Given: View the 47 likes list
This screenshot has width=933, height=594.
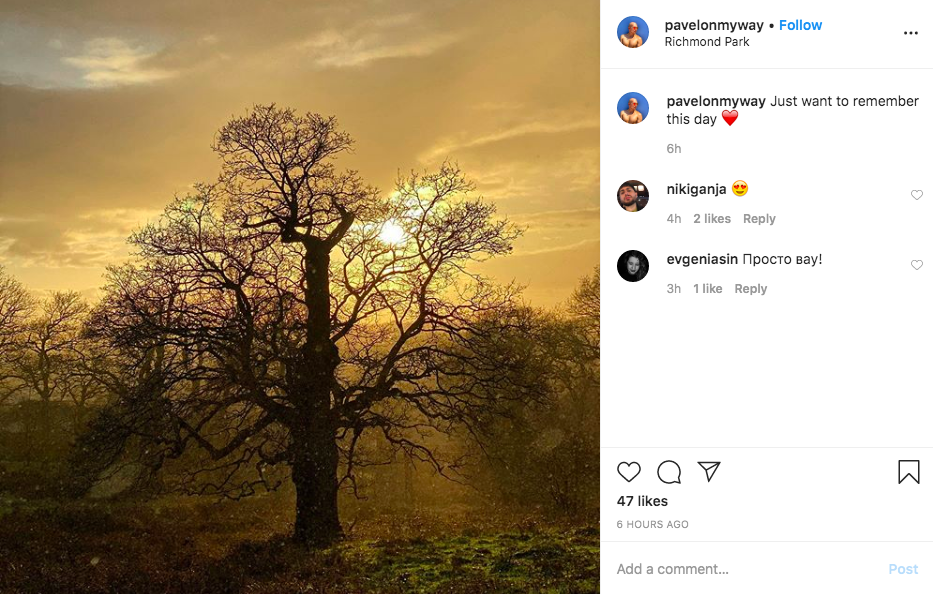Looking at the screenshot, I should [x=642, y=501].
